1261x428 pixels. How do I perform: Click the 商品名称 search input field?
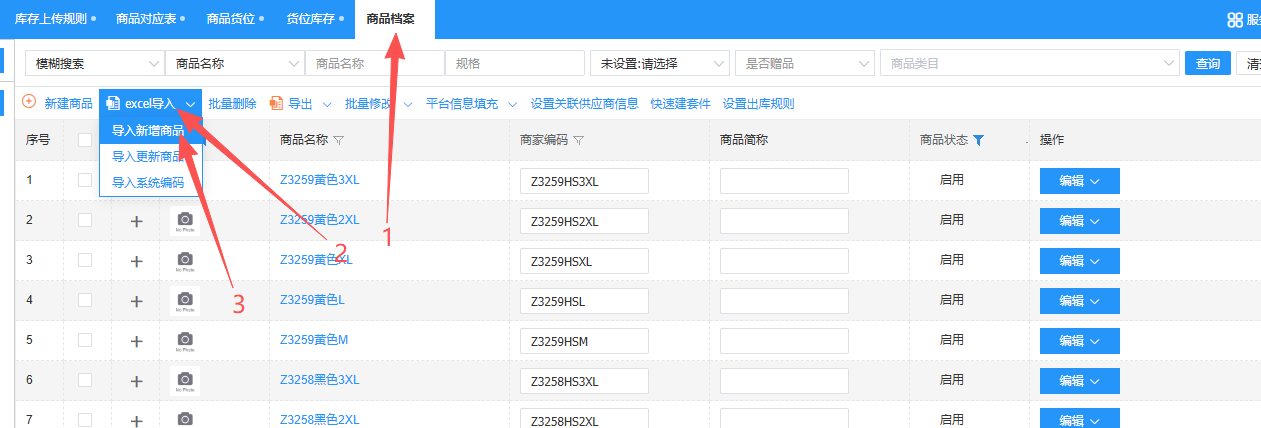click(375, 63)
